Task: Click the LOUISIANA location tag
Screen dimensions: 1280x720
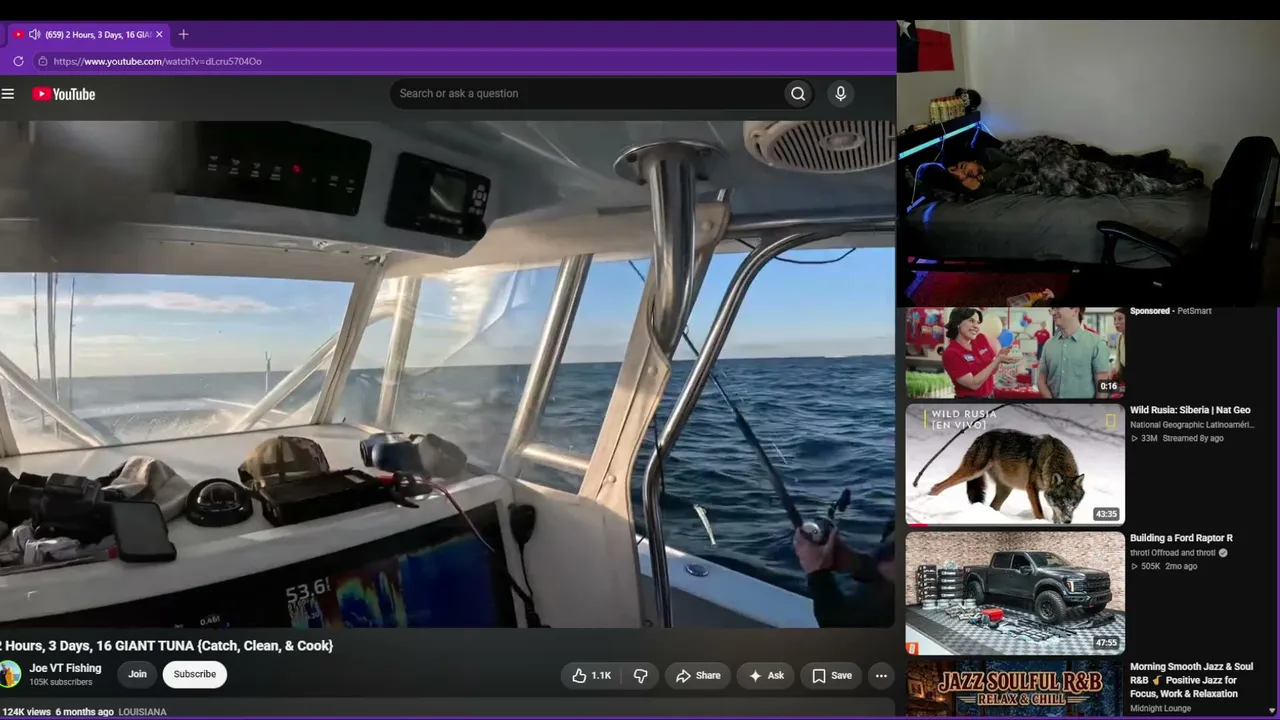Action: click(142, 712)
